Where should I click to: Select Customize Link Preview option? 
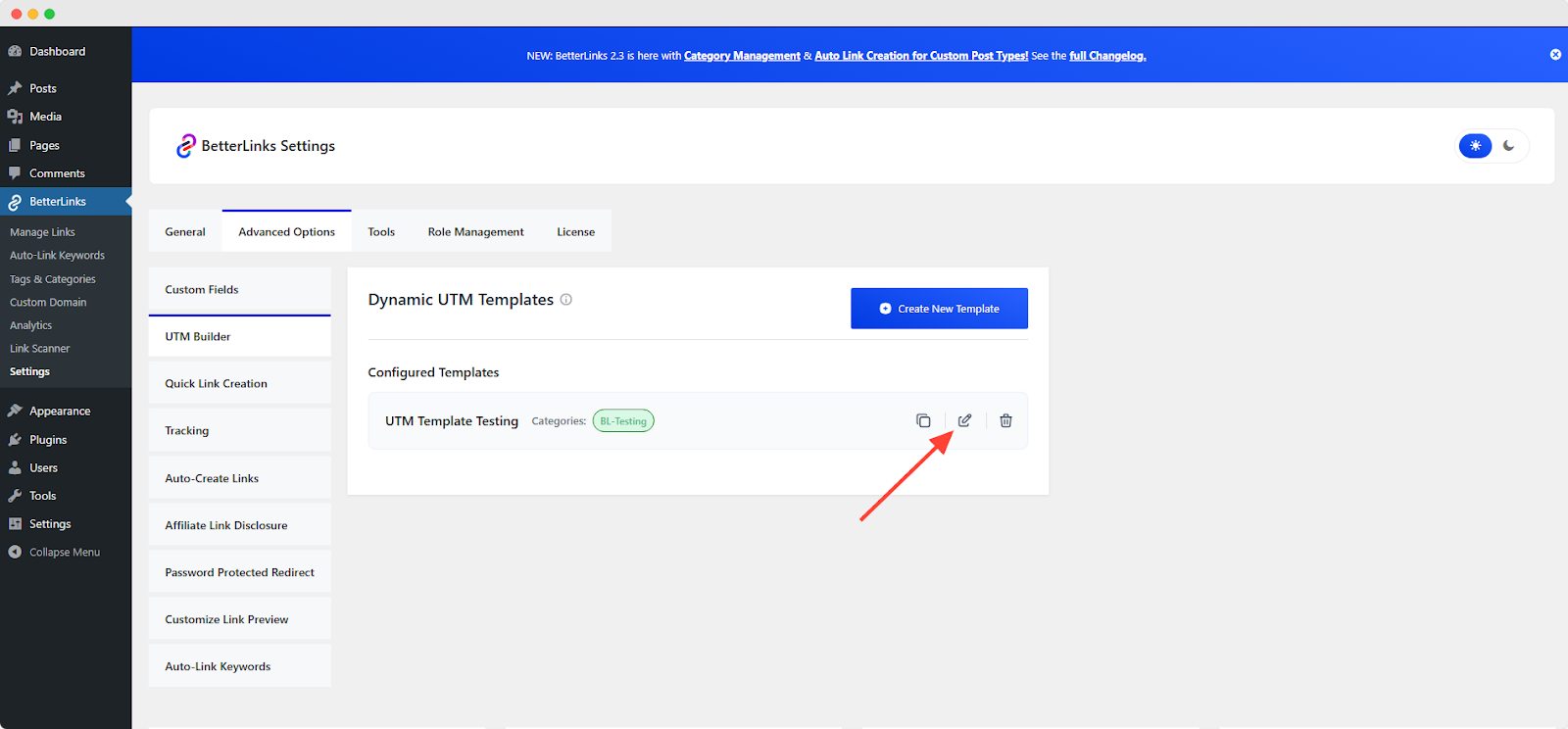pos(240,619)
